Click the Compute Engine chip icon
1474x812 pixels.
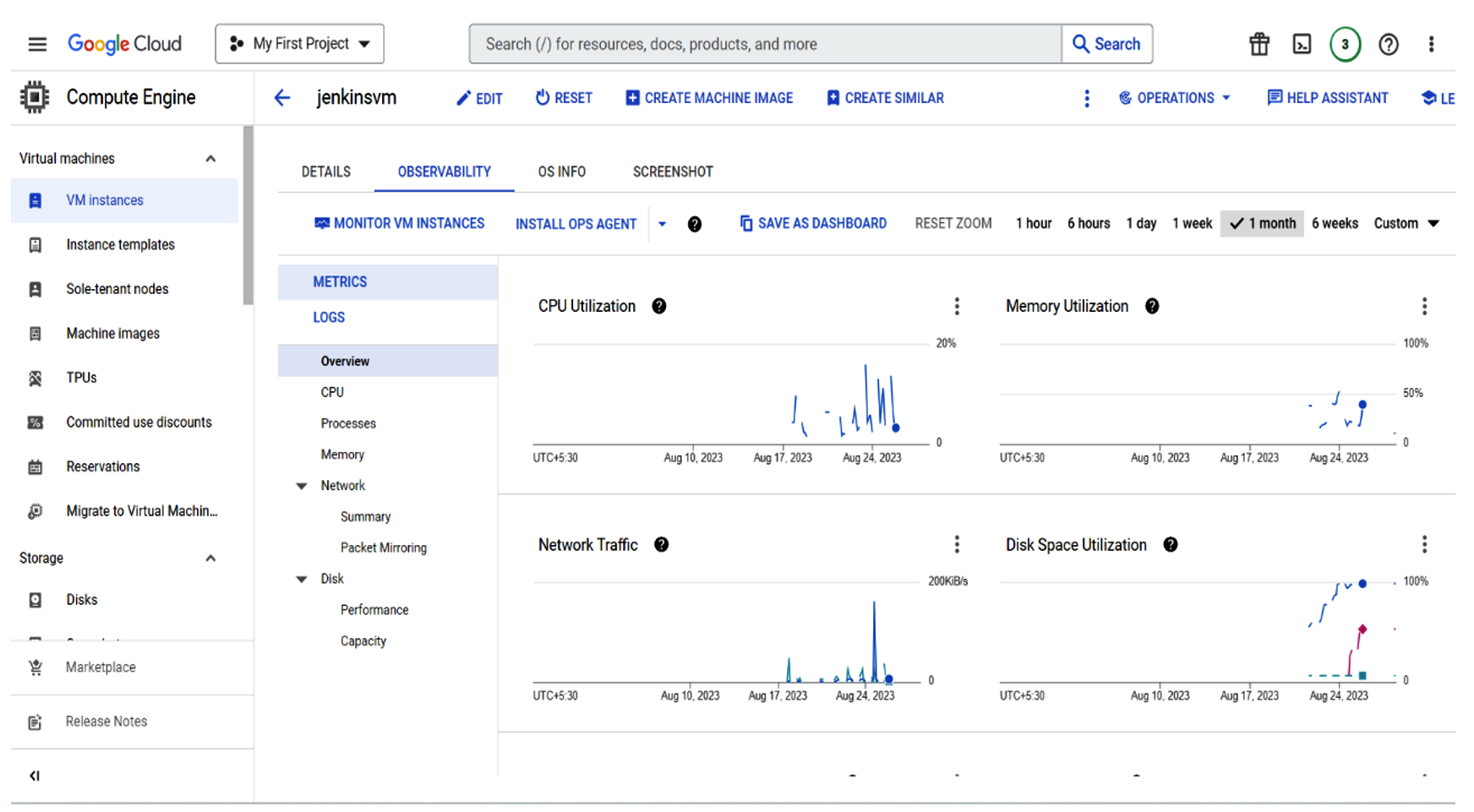pos(35,97)
